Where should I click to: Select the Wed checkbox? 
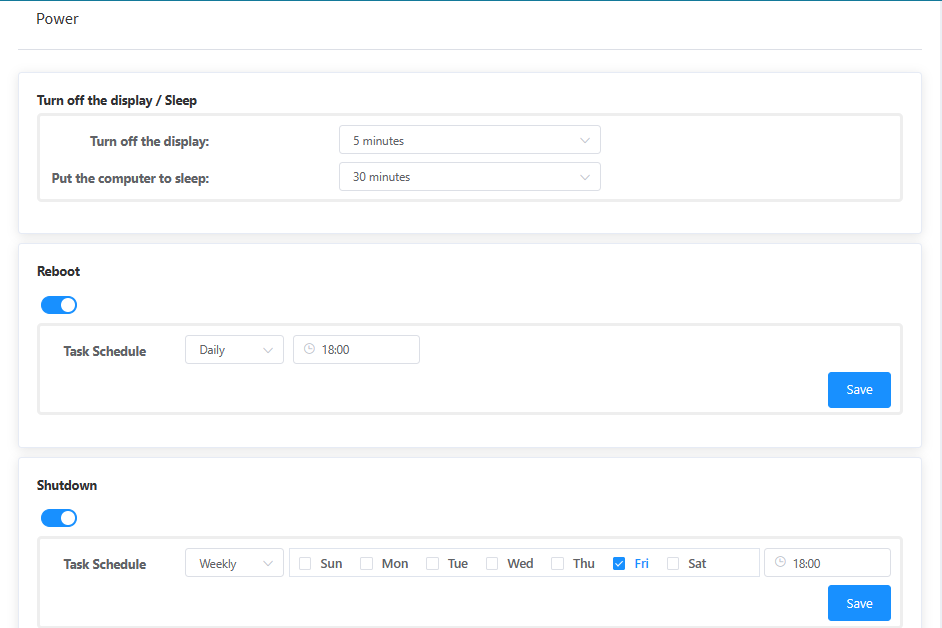[492, 564]
